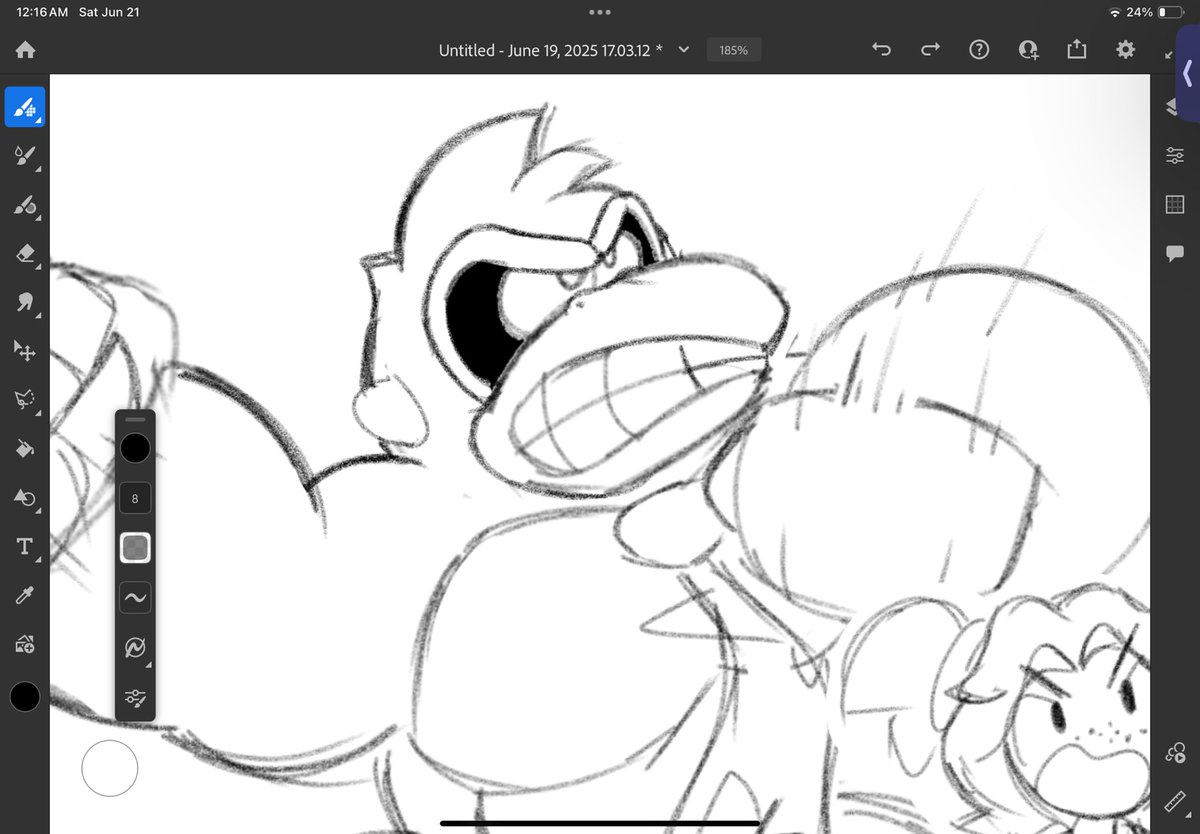Select the Live Brush tool
This screenshot has width=1200, height=834.
click(25, 156)
